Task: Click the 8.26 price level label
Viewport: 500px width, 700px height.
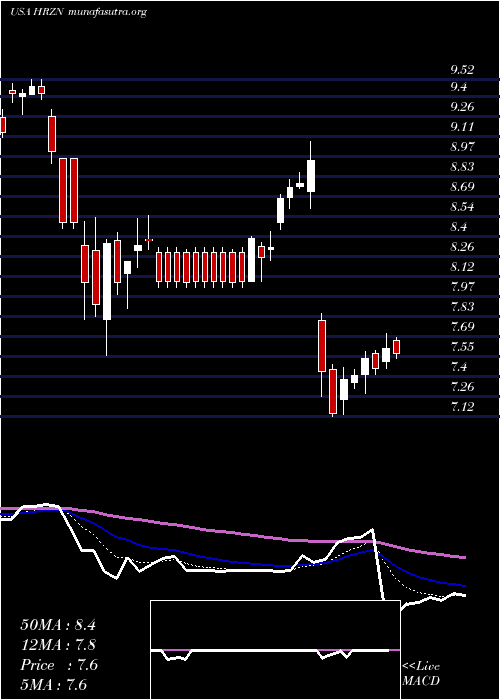Action: [x=462, y=247]
